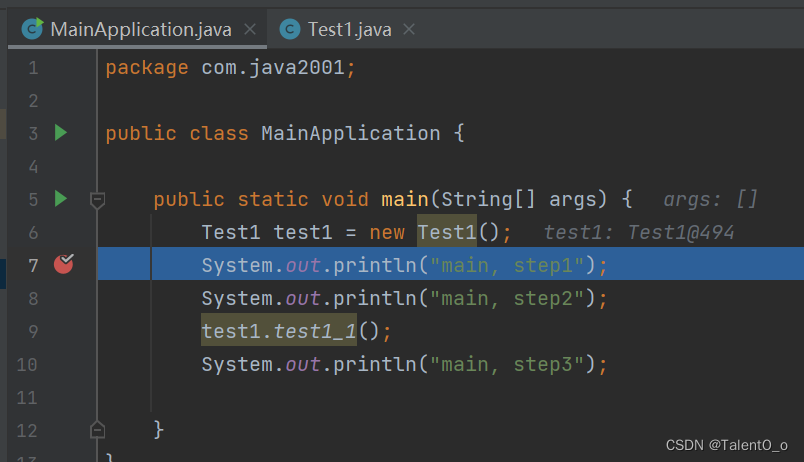Click line number 9 in the gutter
804x462 pixels.
pos(33,331)
